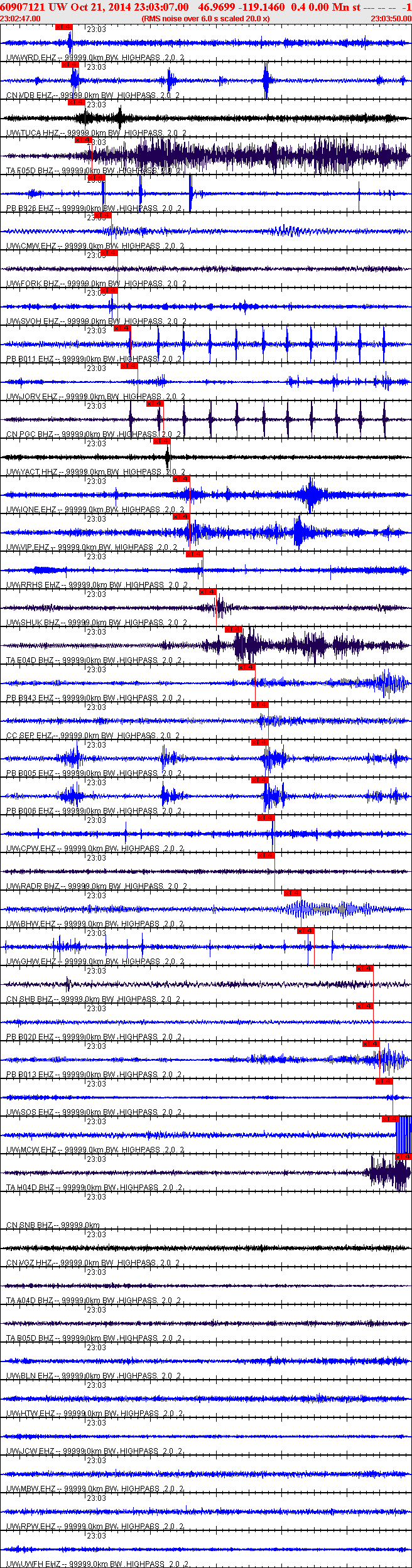Viewport: 412px width, 1568px height.
Task: Select the pick marker on VIP trace
Action: tap(181, 517)
